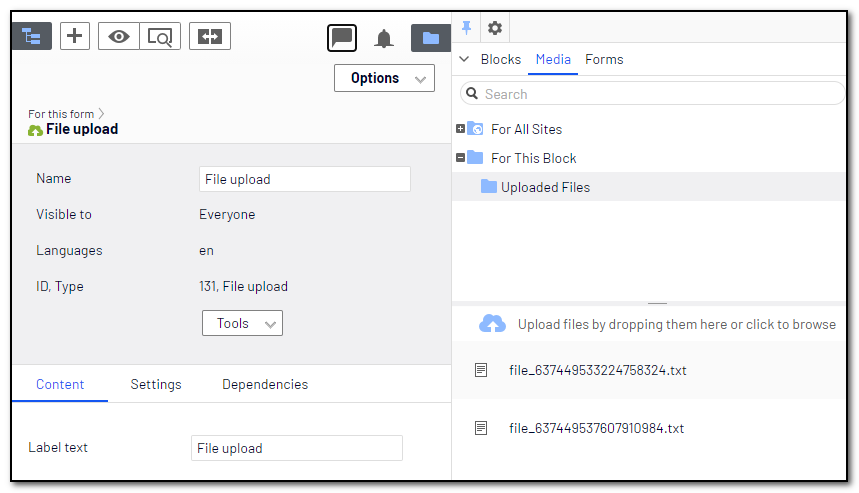The height and width of the screenshot is (493, 859).
Task: Toggle the navigation tree pane icon
Action: click(x=31, y=36)
